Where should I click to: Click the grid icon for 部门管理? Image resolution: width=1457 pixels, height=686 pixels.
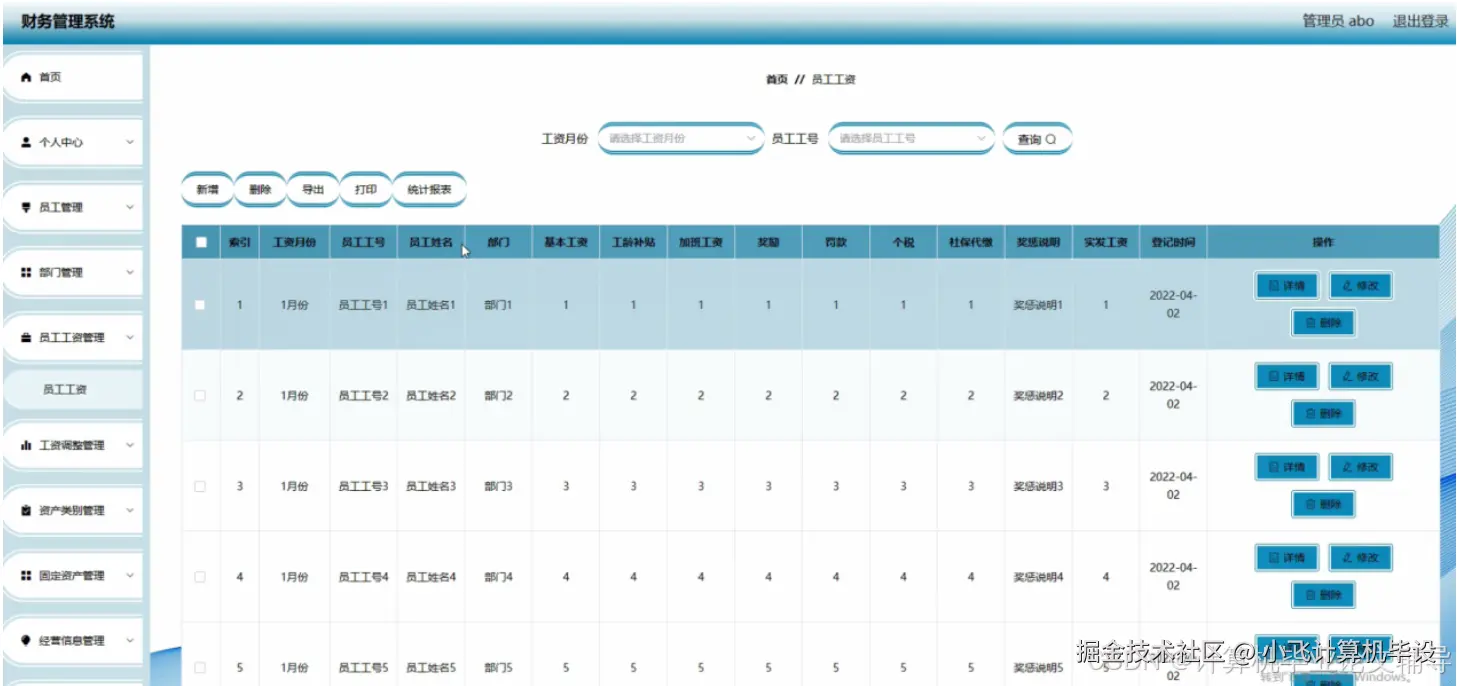click(x=27, y=272)
